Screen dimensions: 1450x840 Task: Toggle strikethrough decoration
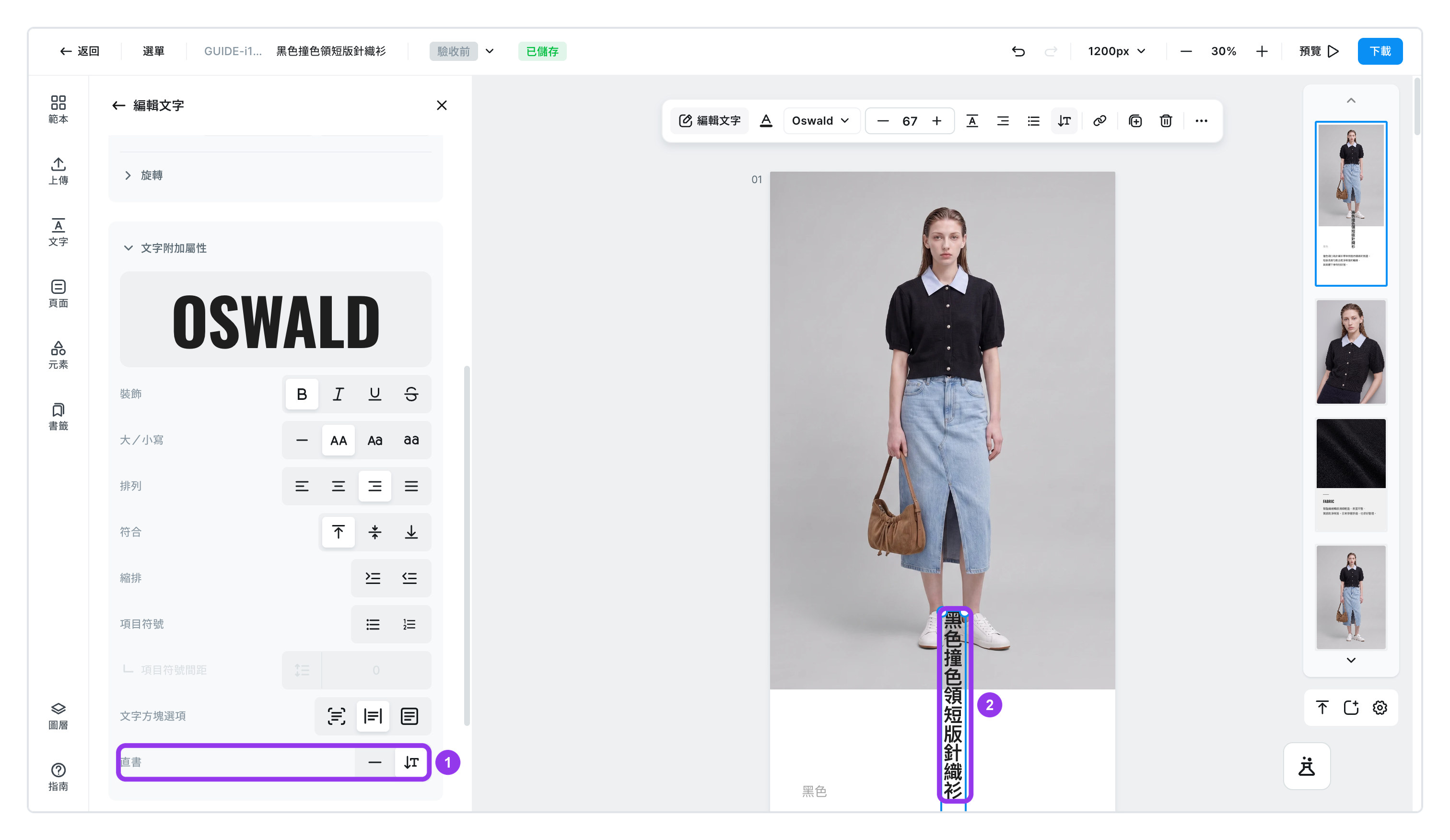click(x=411, y=394)
